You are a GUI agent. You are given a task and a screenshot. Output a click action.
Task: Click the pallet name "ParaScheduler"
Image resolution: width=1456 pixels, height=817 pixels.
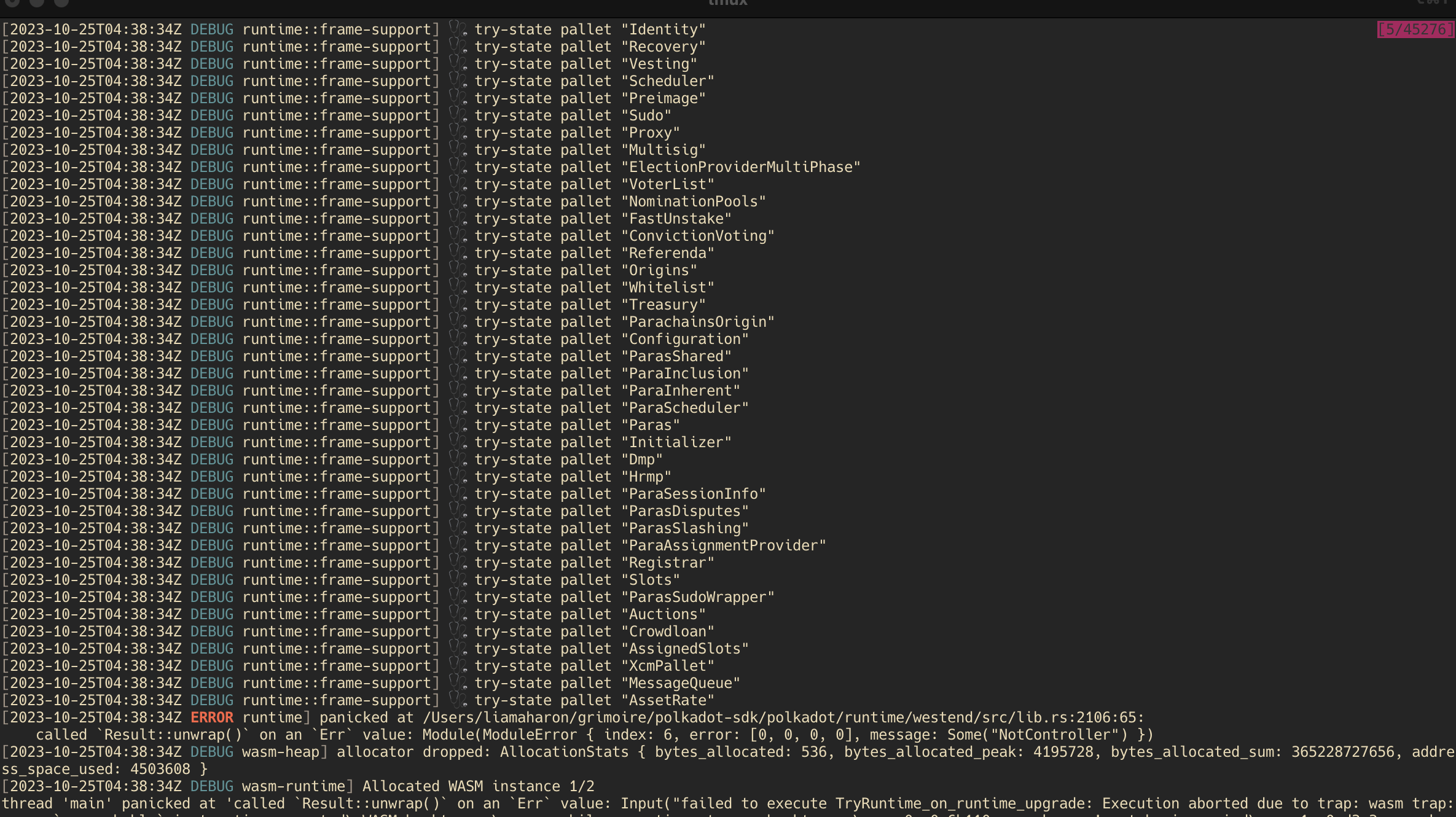coord(685,408)
